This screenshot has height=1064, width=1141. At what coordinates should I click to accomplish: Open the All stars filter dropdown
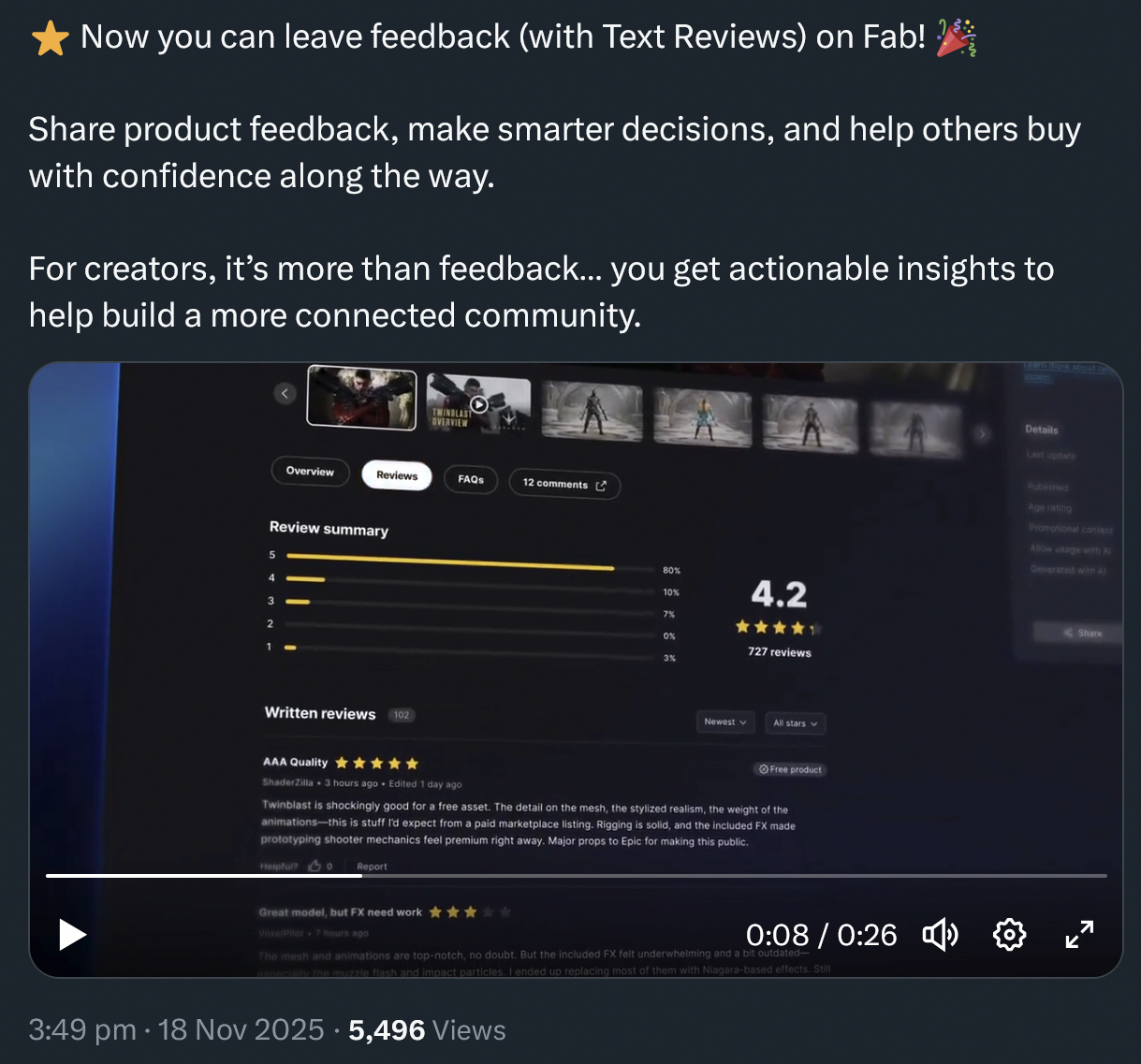tap(796, 723)
